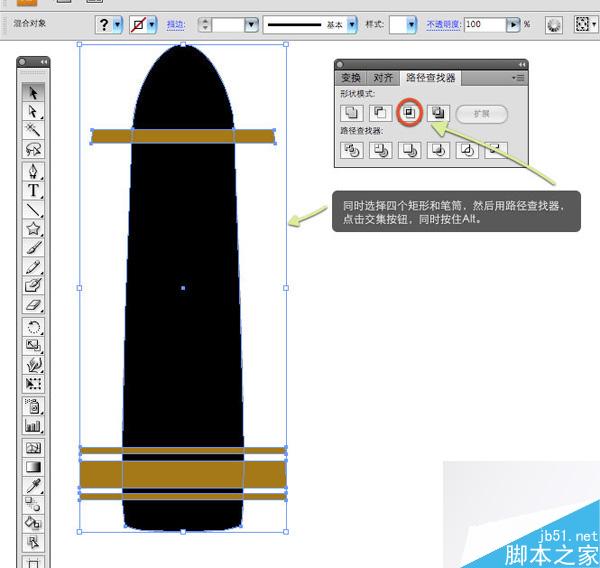Select the Symbol Sprayer tool
The height and width of the screenshot is (568, 600).
[33, 406]
